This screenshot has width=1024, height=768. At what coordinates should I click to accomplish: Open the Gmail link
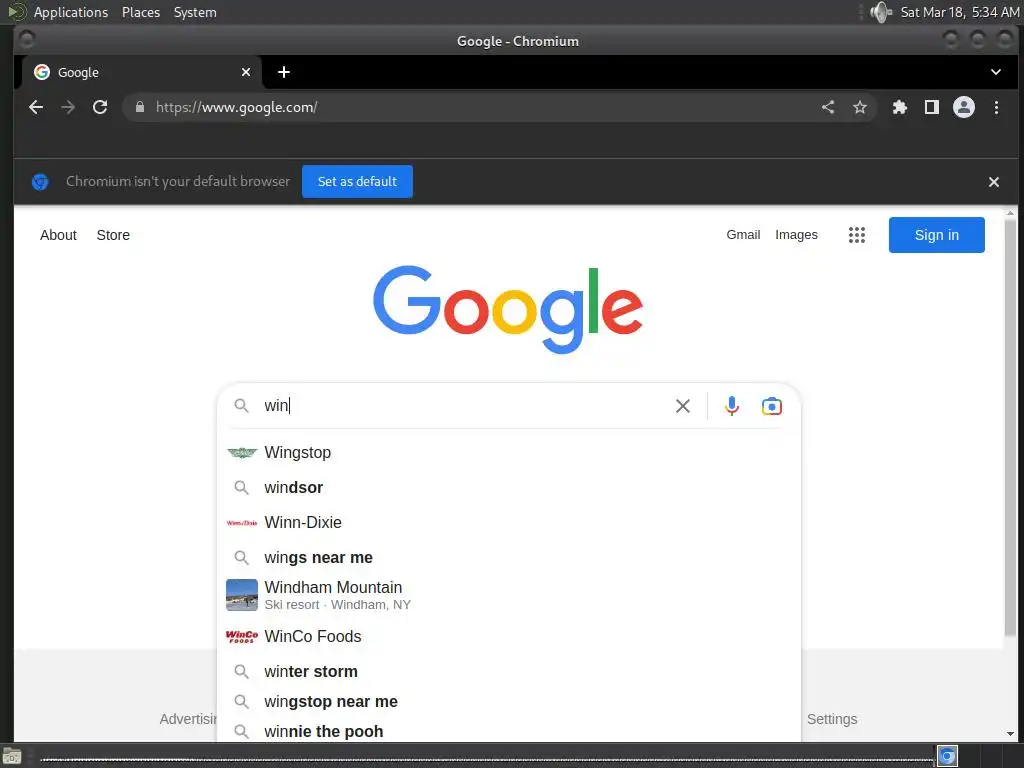[x=743, y=234]
